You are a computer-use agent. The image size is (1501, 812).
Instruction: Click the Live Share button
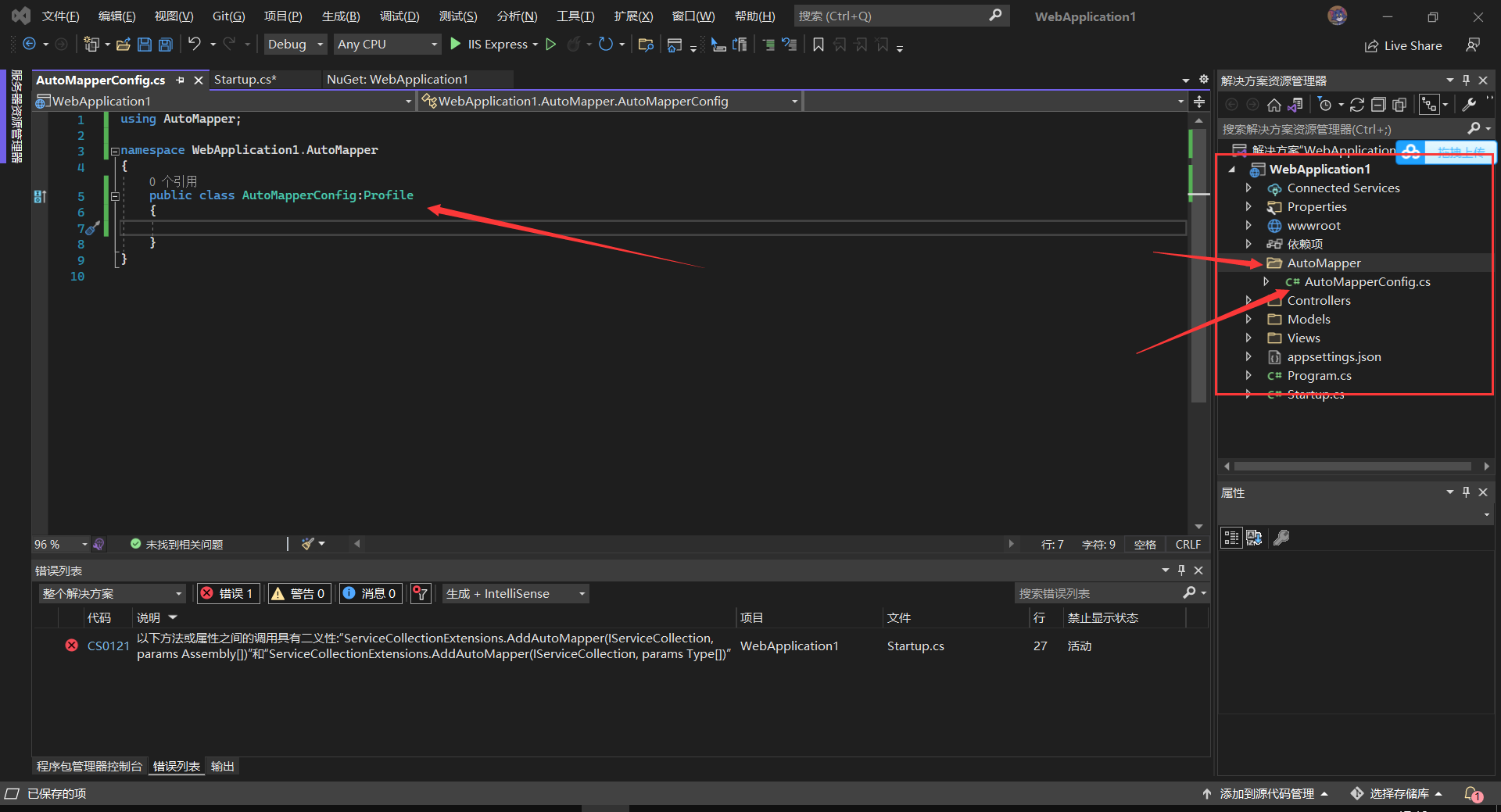tap(1403, 45)
